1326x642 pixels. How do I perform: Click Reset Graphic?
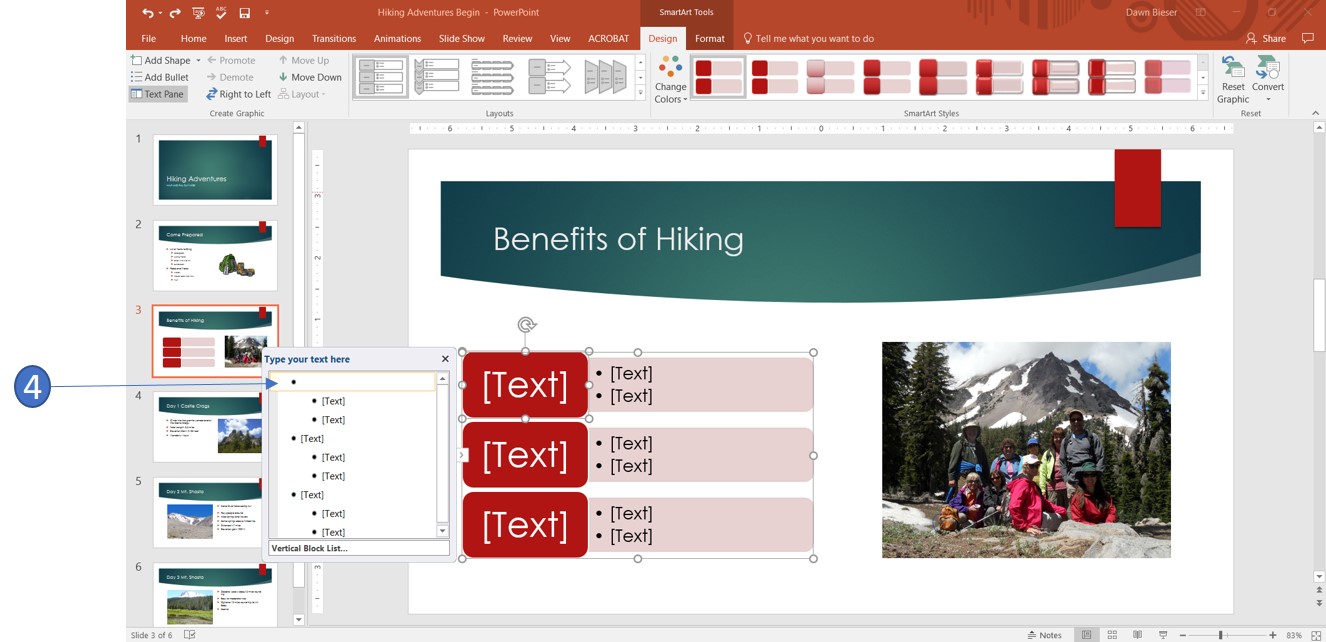click(1233, 80)
